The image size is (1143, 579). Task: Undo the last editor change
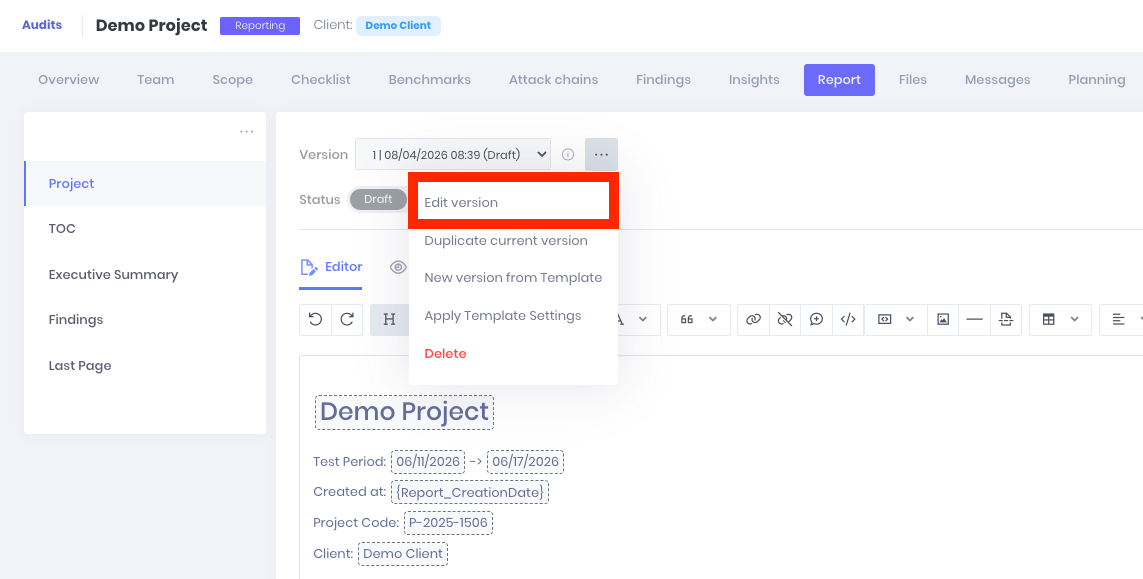[x=316, y=319]
